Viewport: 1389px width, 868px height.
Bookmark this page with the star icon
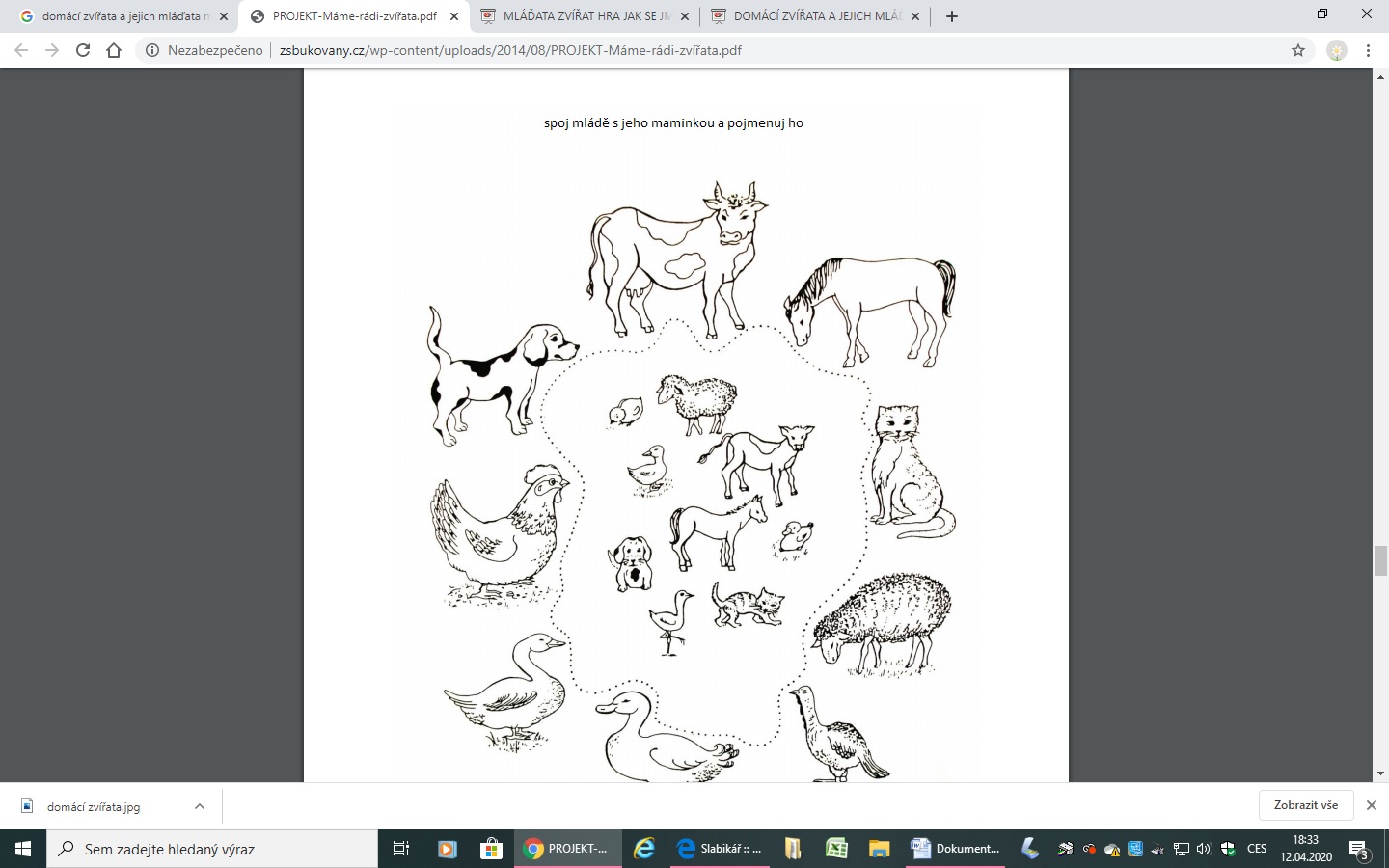tap(1298, 50)
